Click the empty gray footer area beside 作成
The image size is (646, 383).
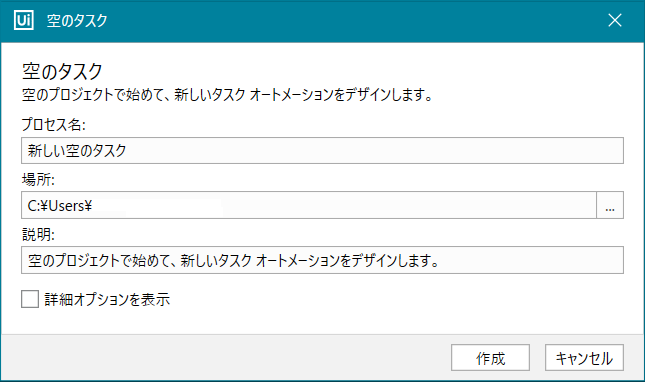pyautogui.click(x=227, y=357)
